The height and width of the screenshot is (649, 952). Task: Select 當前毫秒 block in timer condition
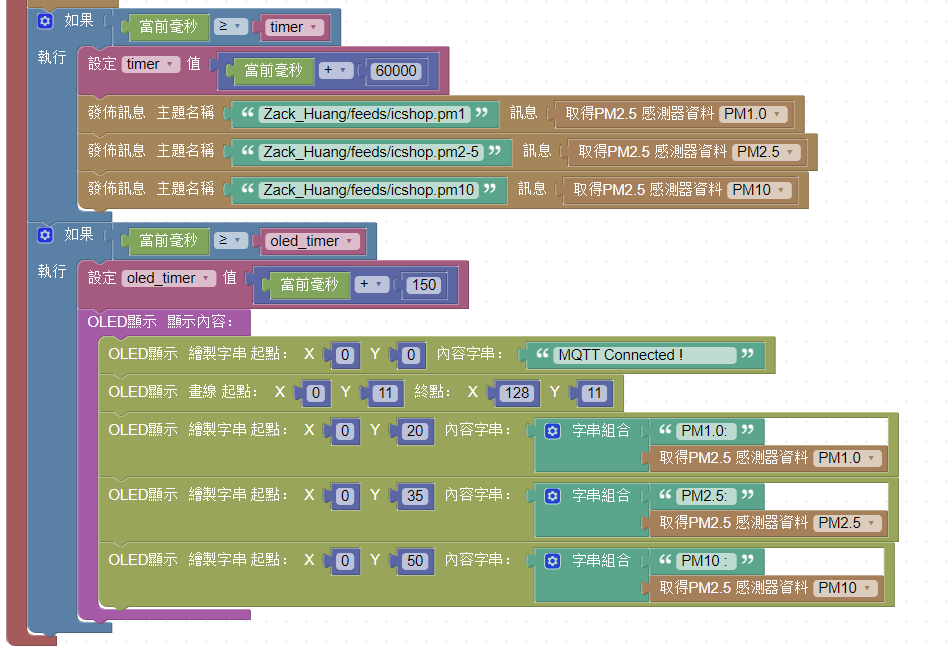[x=168, y=27]
